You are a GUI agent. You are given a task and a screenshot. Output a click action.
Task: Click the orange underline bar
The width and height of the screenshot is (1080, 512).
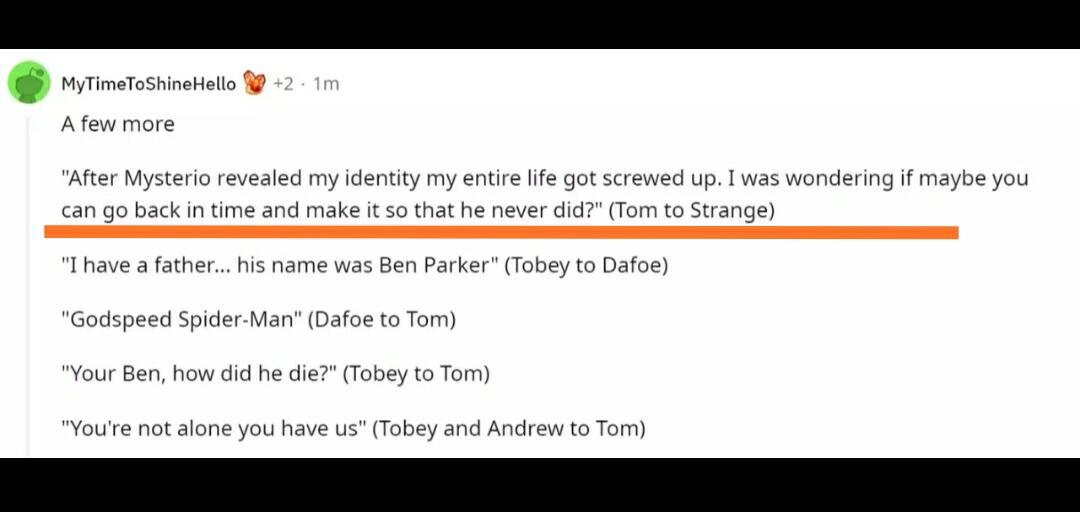click(x=500, y=233)
